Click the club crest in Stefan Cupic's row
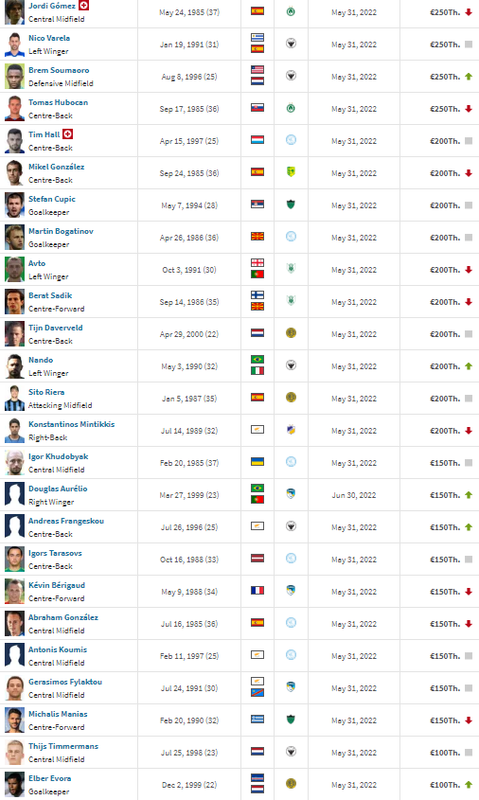 coord(291,204)
